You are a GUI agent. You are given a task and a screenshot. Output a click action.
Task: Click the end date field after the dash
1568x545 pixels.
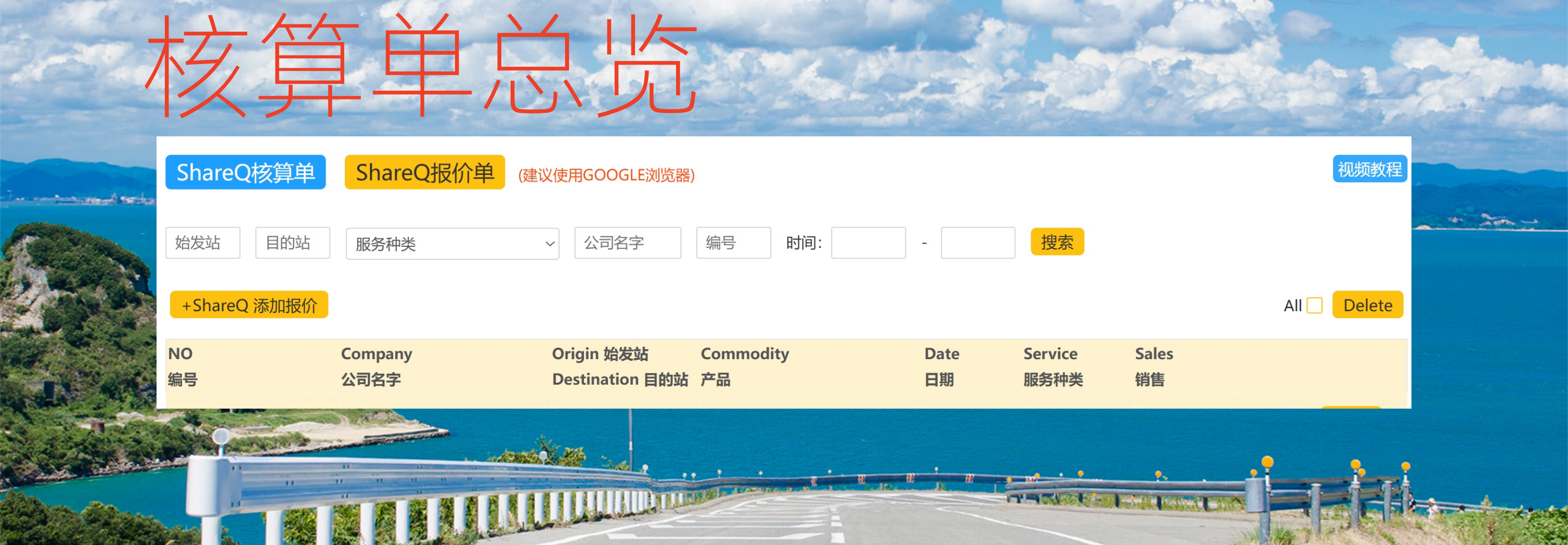click(978, 243)
